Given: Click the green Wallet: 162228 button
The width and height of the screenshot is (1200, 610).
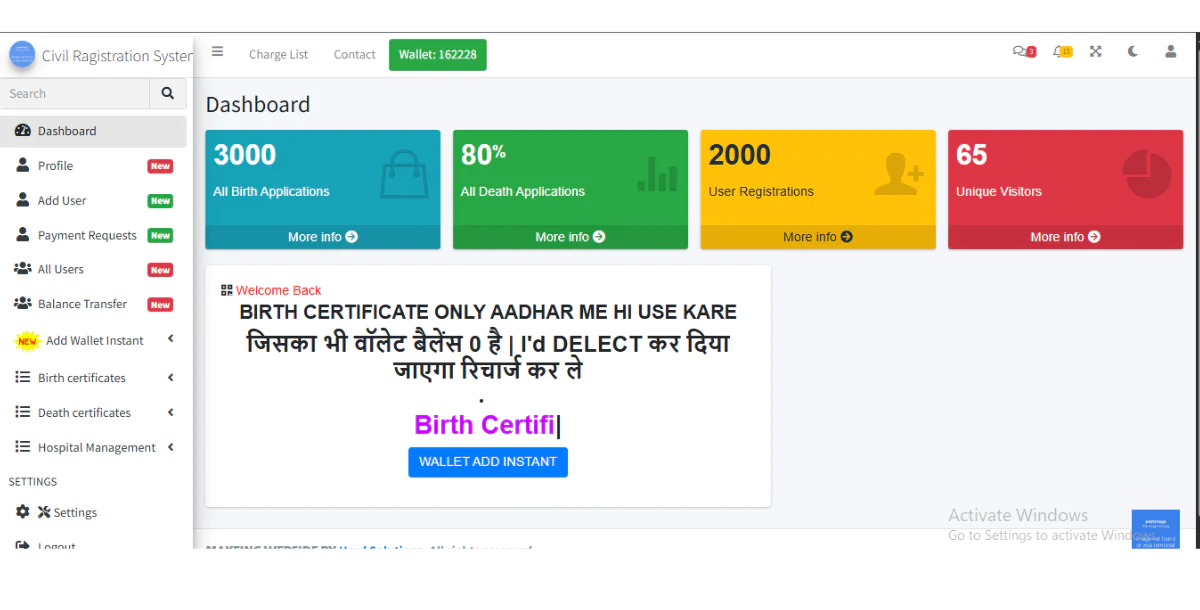Looking at the screenshot, I should 438,55.
